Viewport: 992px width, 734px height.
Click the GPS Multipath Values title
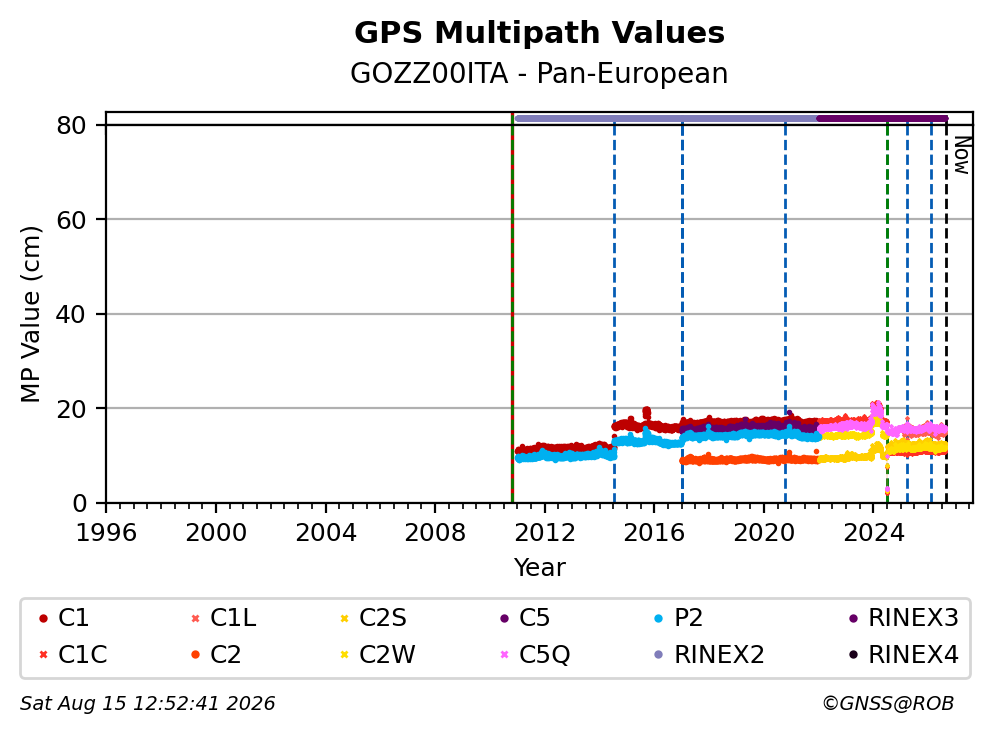click(x=539, y=33)
